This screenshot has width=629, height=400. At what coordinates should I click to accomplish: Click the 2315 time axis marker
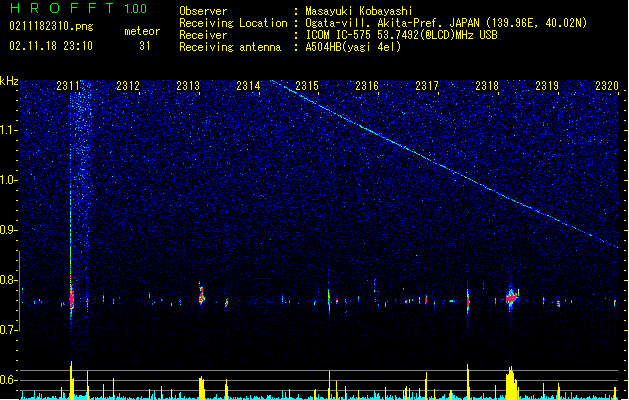point(307,85)
